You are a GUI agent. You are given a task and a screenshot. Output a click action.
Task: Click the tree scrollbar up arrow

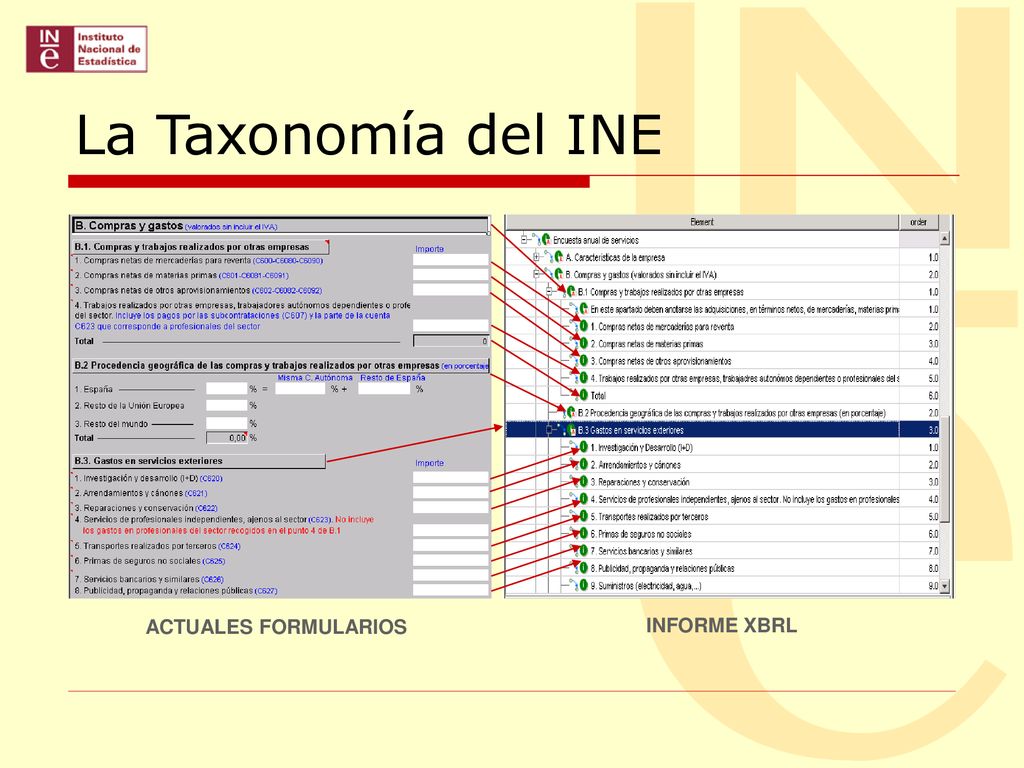pyautogui.click(x=944, y=239)
